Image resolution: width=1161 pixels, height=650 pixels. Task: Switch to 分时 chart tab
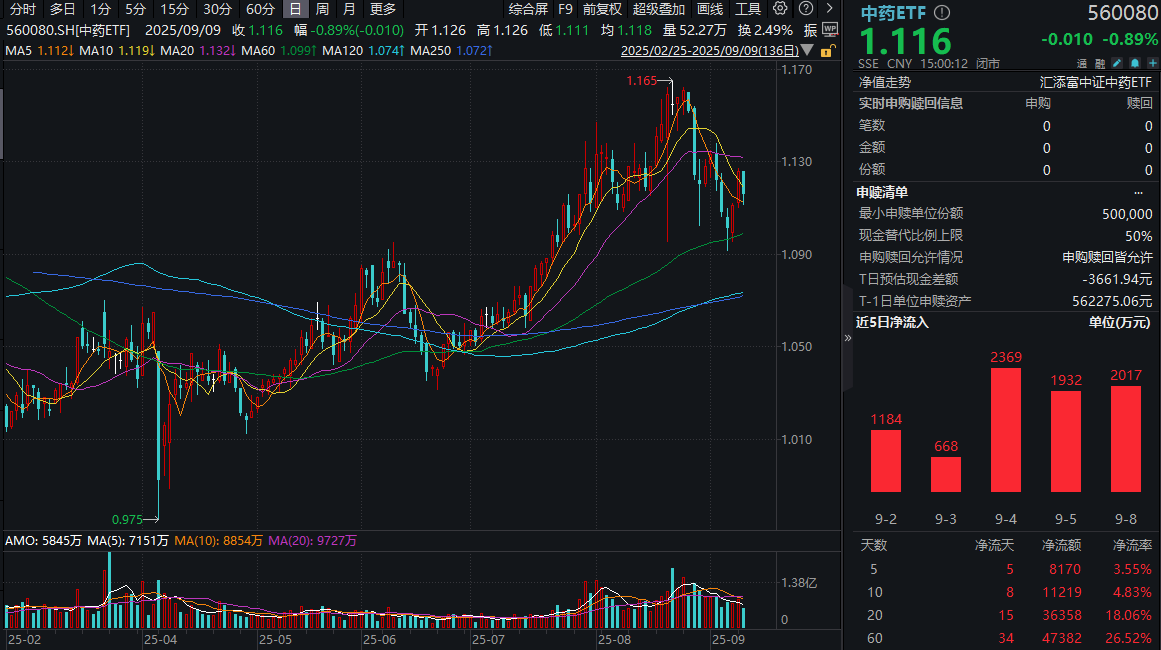pos(22,9)
